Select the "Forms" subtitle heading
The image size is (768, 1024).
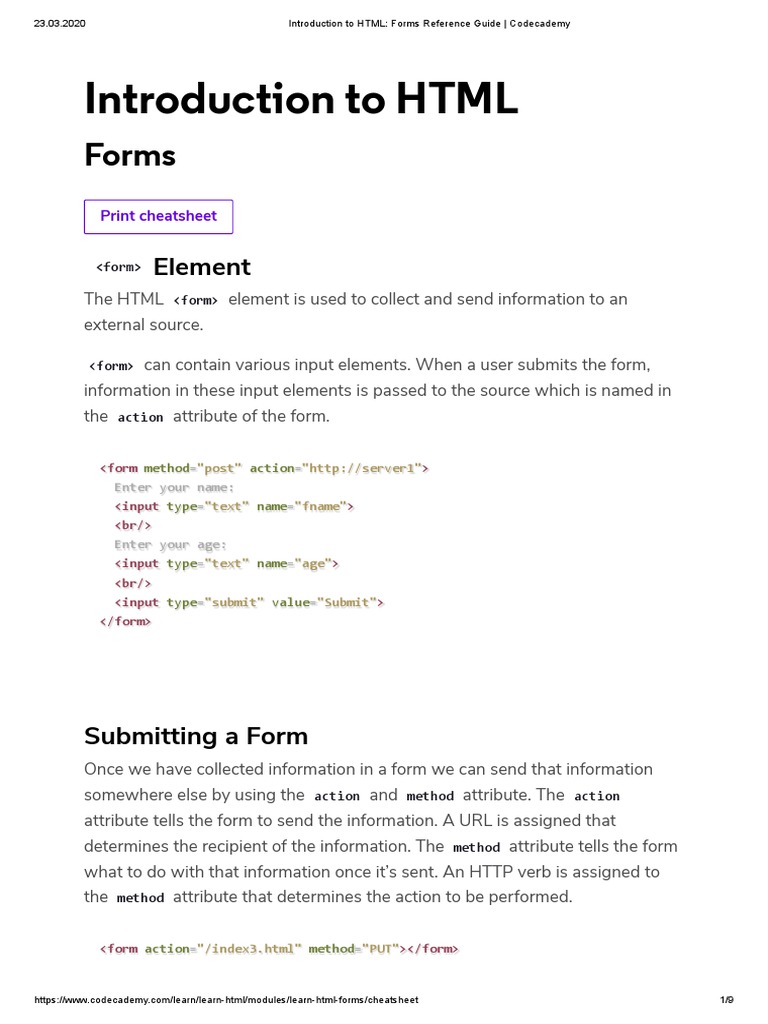(130, 155)
